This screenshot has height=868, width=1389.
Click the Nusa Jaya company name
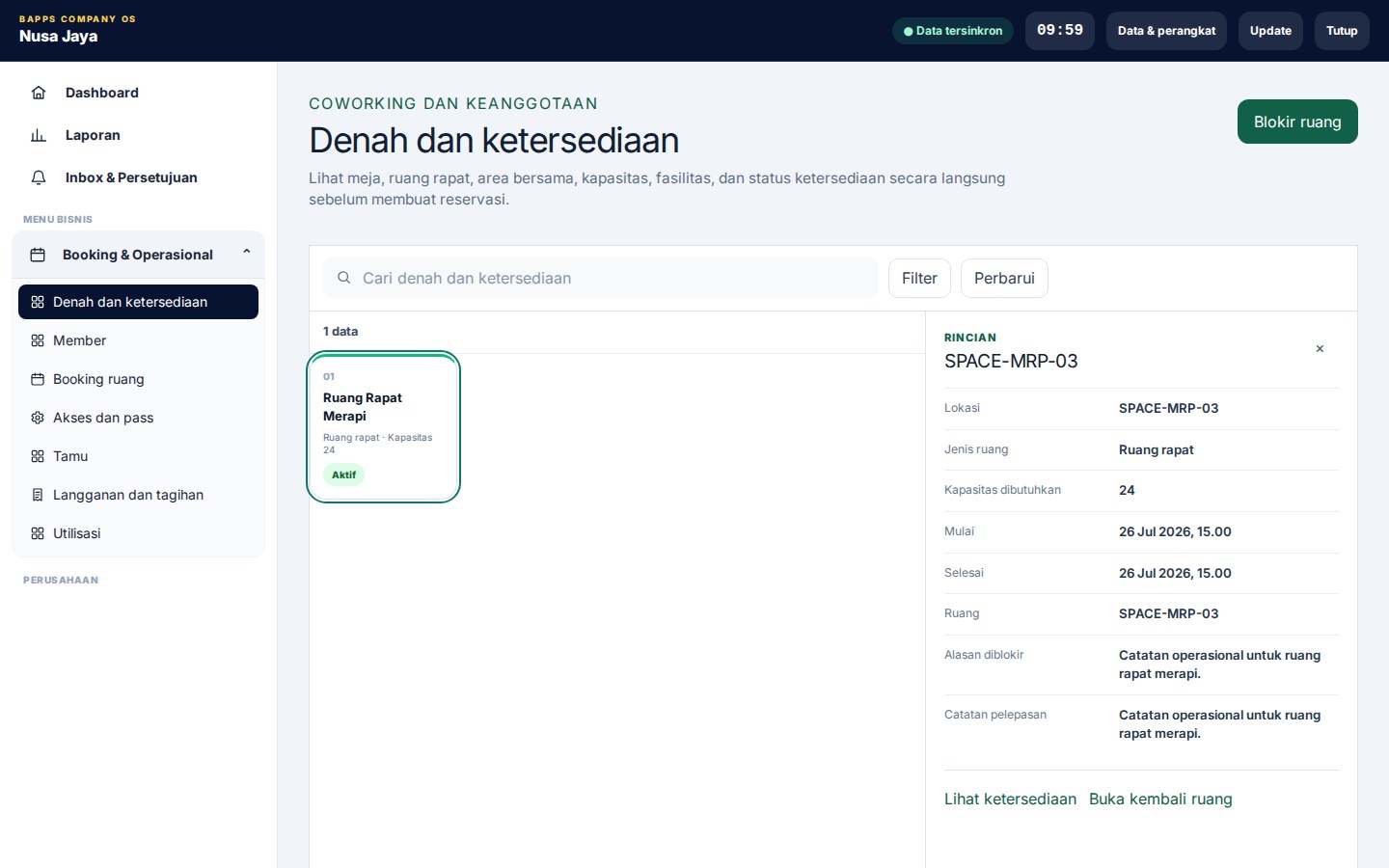pos(58,37)
